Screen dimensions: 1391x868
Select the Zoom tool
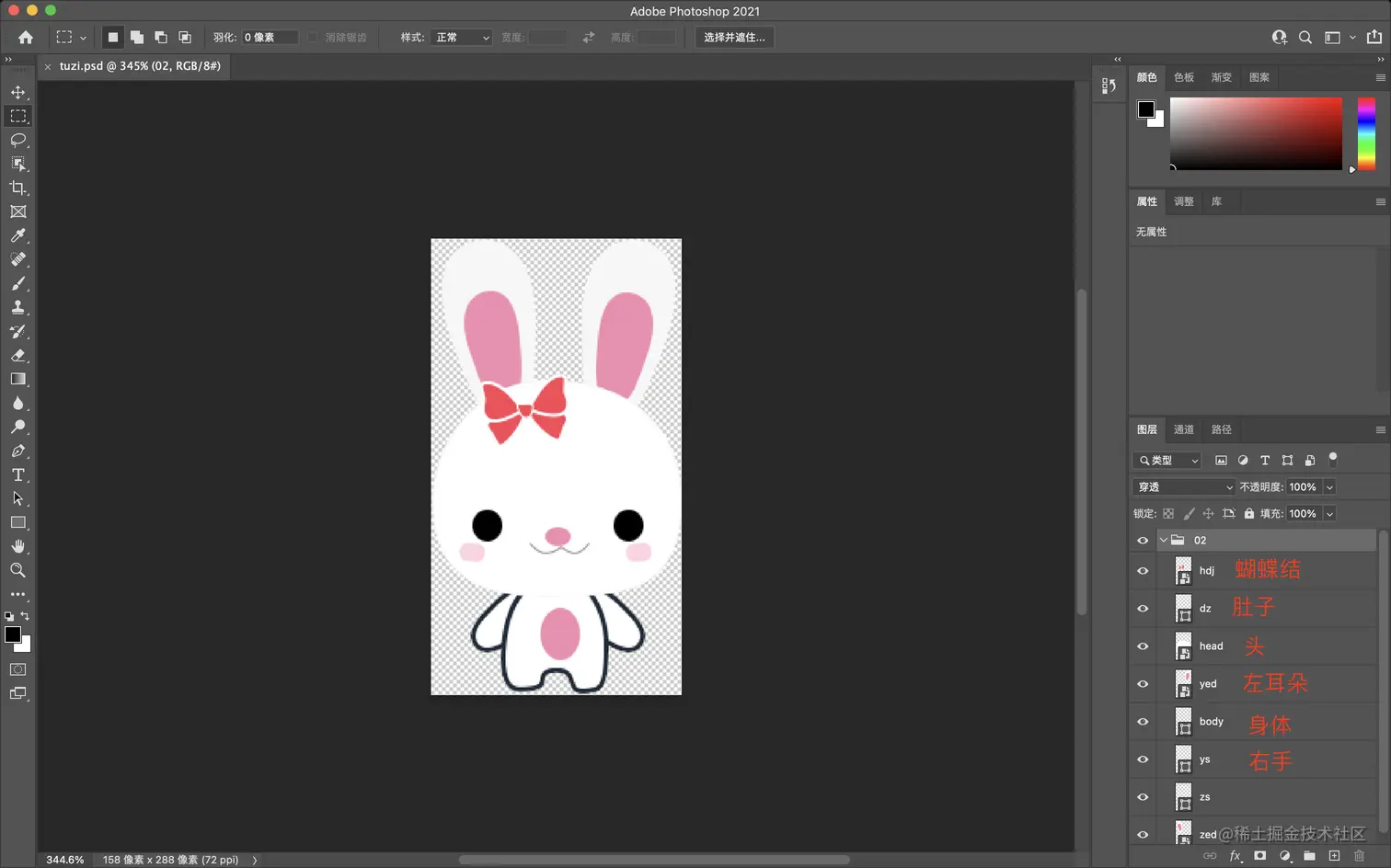18,570
